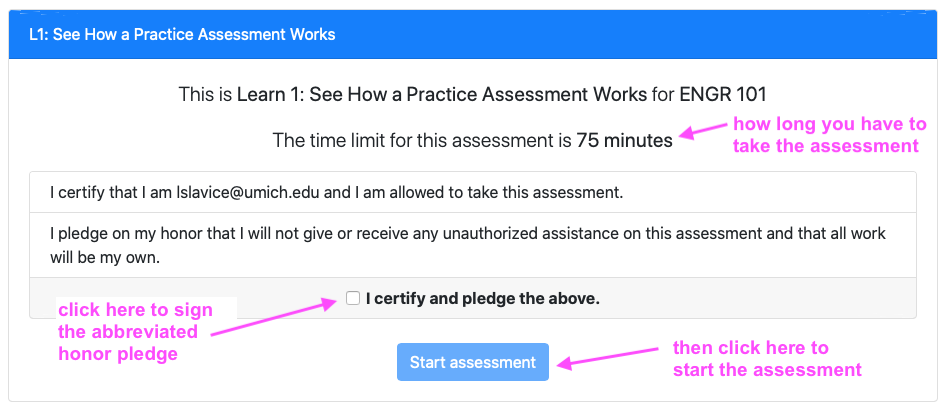The height and width of the screenshot is (412, 946).
Task: Click the pink note "how long you have to take the assessment"
Action: tap(829, 135)
